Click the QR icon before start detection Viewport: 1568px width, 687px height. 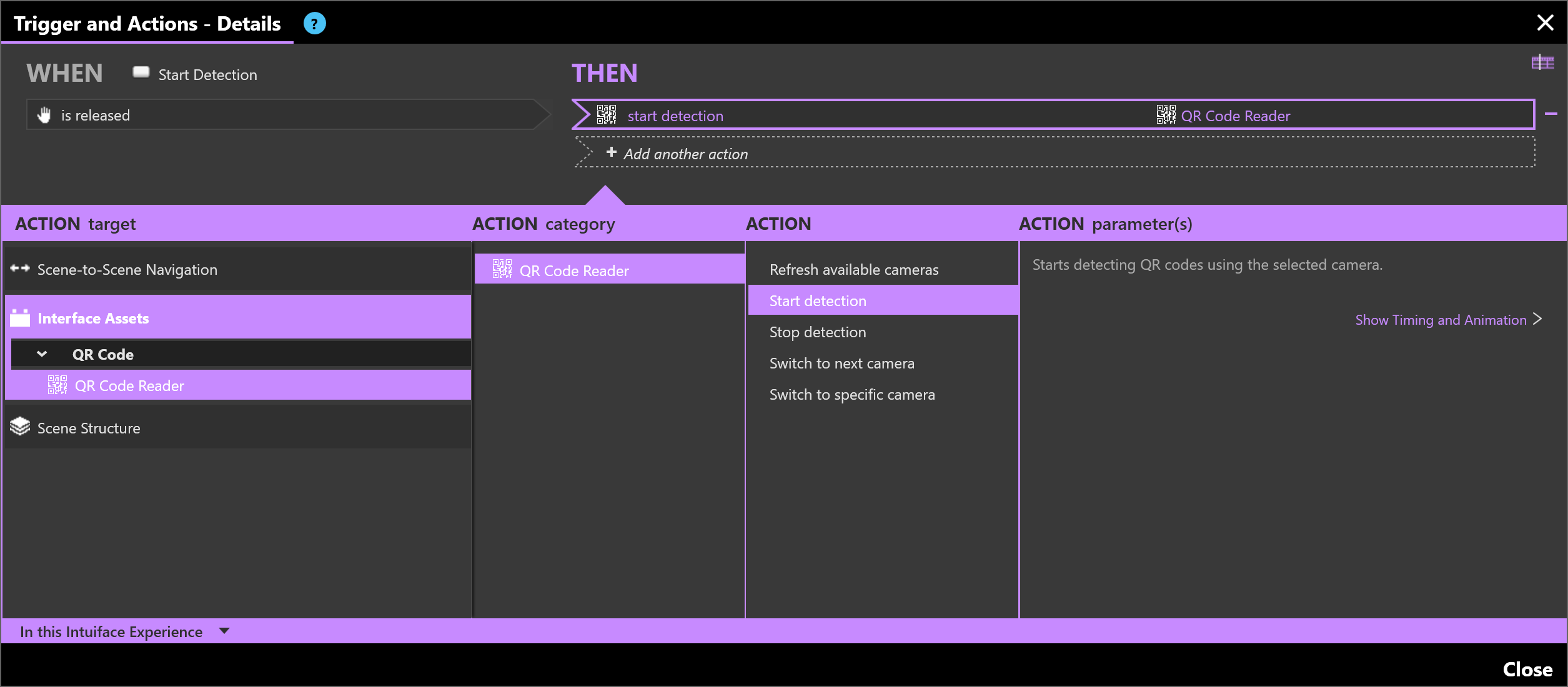(x=607, y=115)
